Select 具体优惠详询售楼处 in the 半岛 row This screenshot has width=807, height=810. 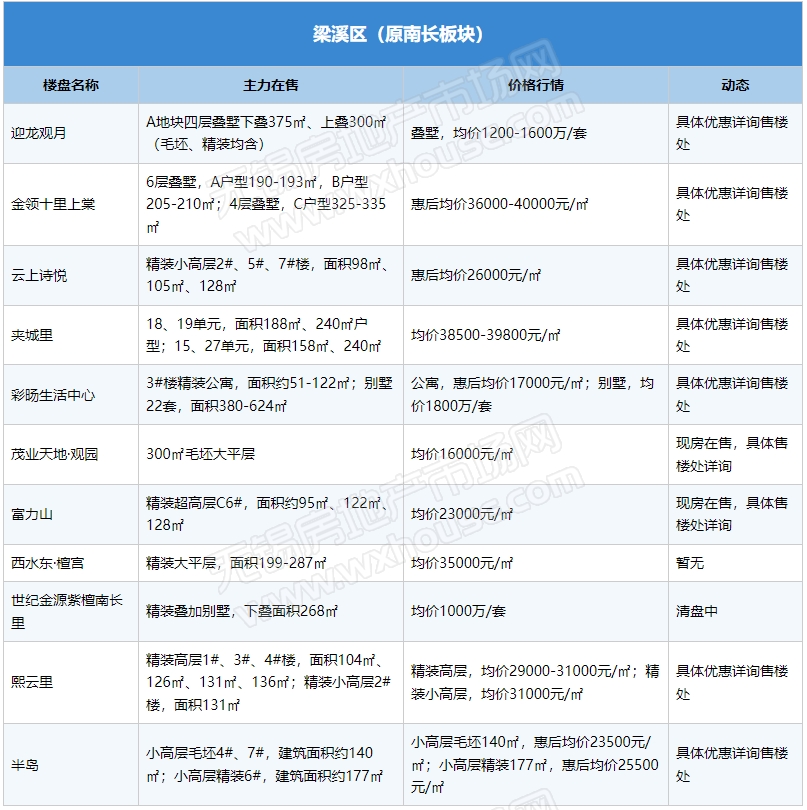click(x=732, y=765)
